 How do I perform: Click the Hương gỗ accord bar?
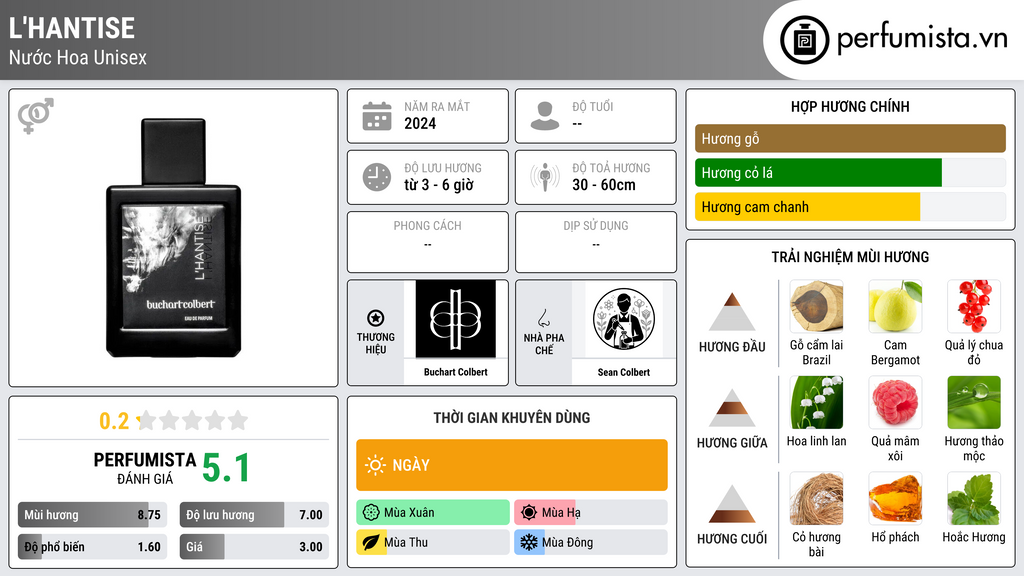tap(850, 138)
